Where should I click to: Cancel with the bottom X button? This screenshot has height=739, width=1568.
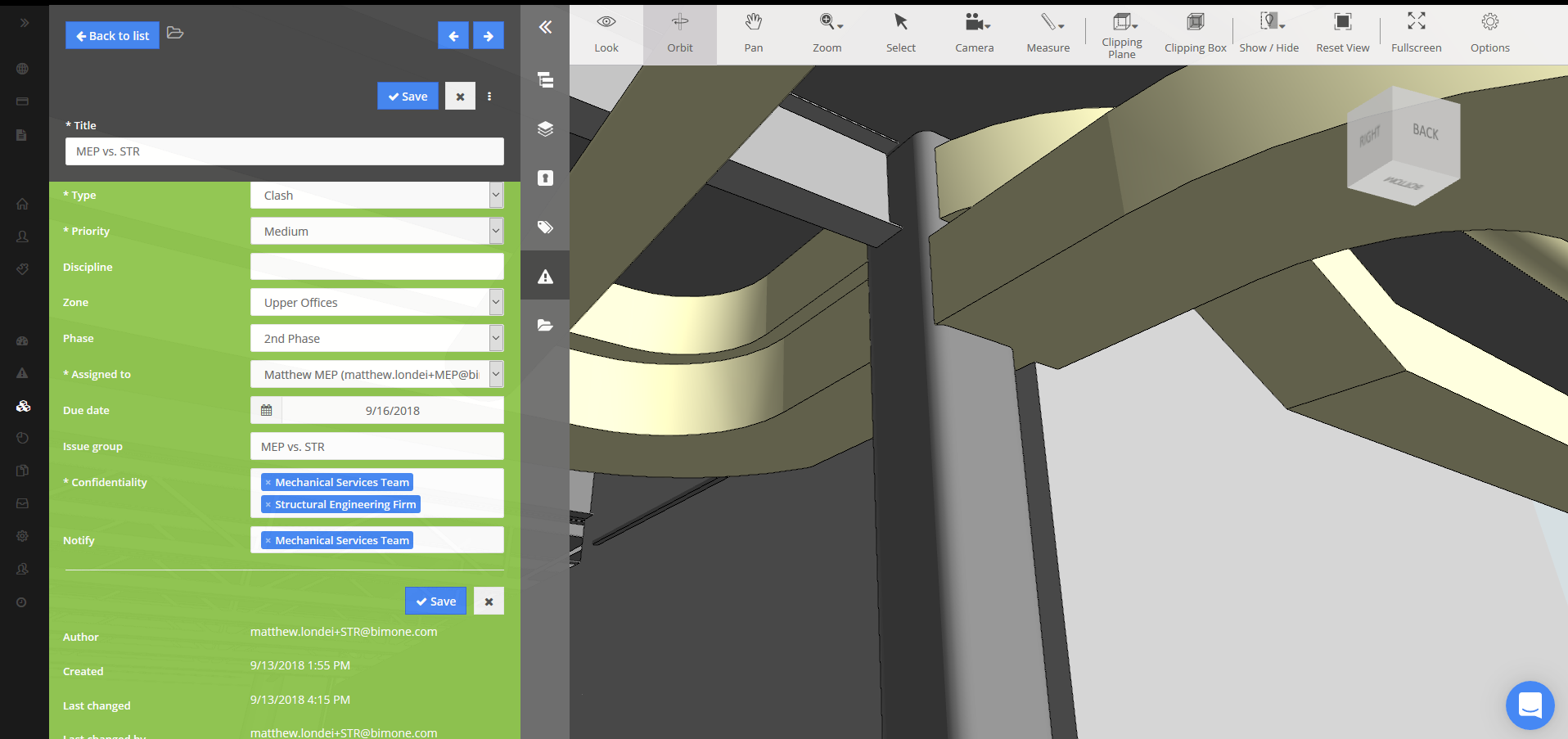point(489,601)
